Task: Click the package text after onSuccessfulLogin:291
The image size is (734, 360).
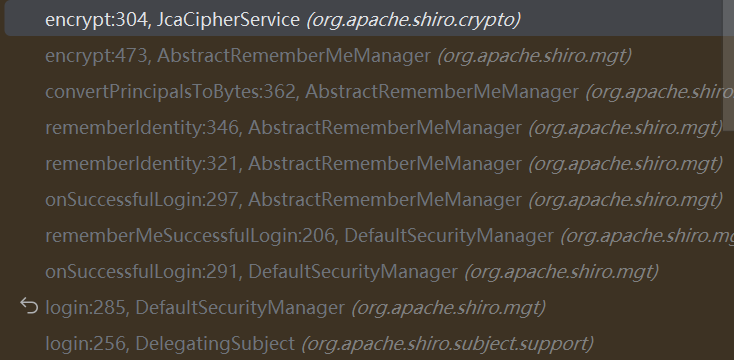Action: click(x=561, y=272)
